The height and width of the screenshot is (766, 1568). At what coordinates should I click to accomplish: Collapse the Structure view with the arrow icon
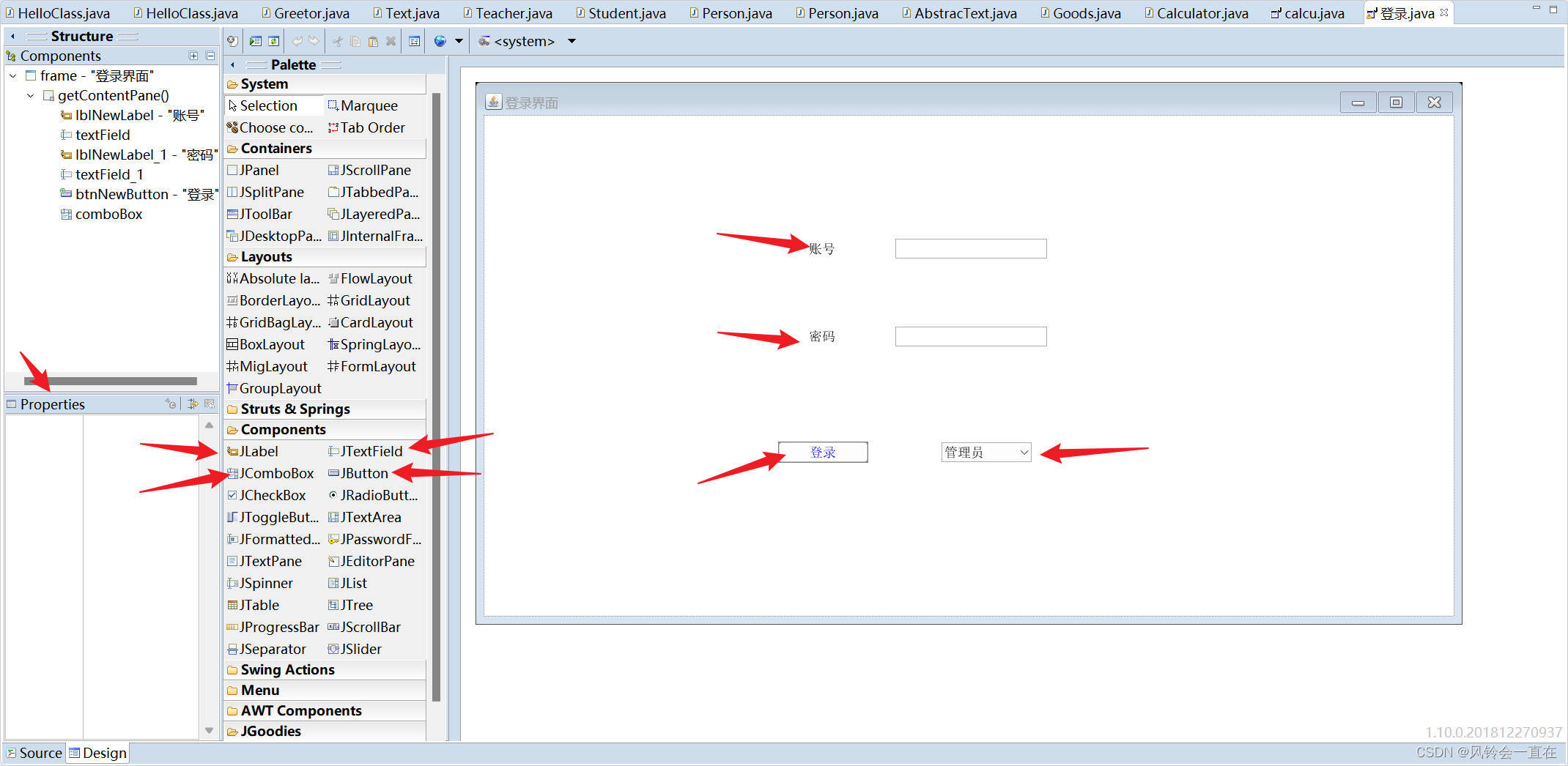(x=12, y=35)
